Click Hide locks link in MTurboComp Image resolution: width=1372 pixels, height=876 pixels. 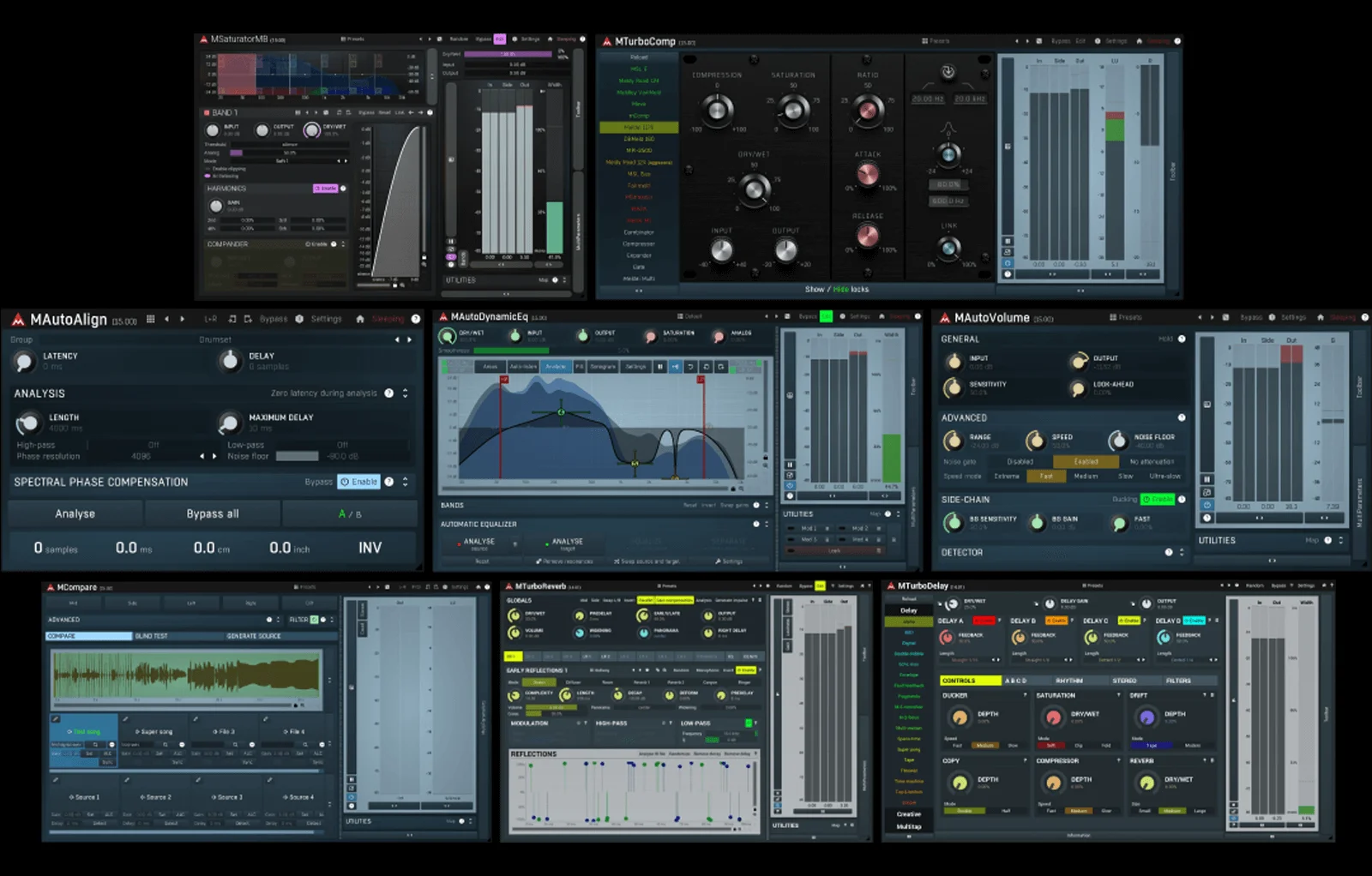click(851, 290)
